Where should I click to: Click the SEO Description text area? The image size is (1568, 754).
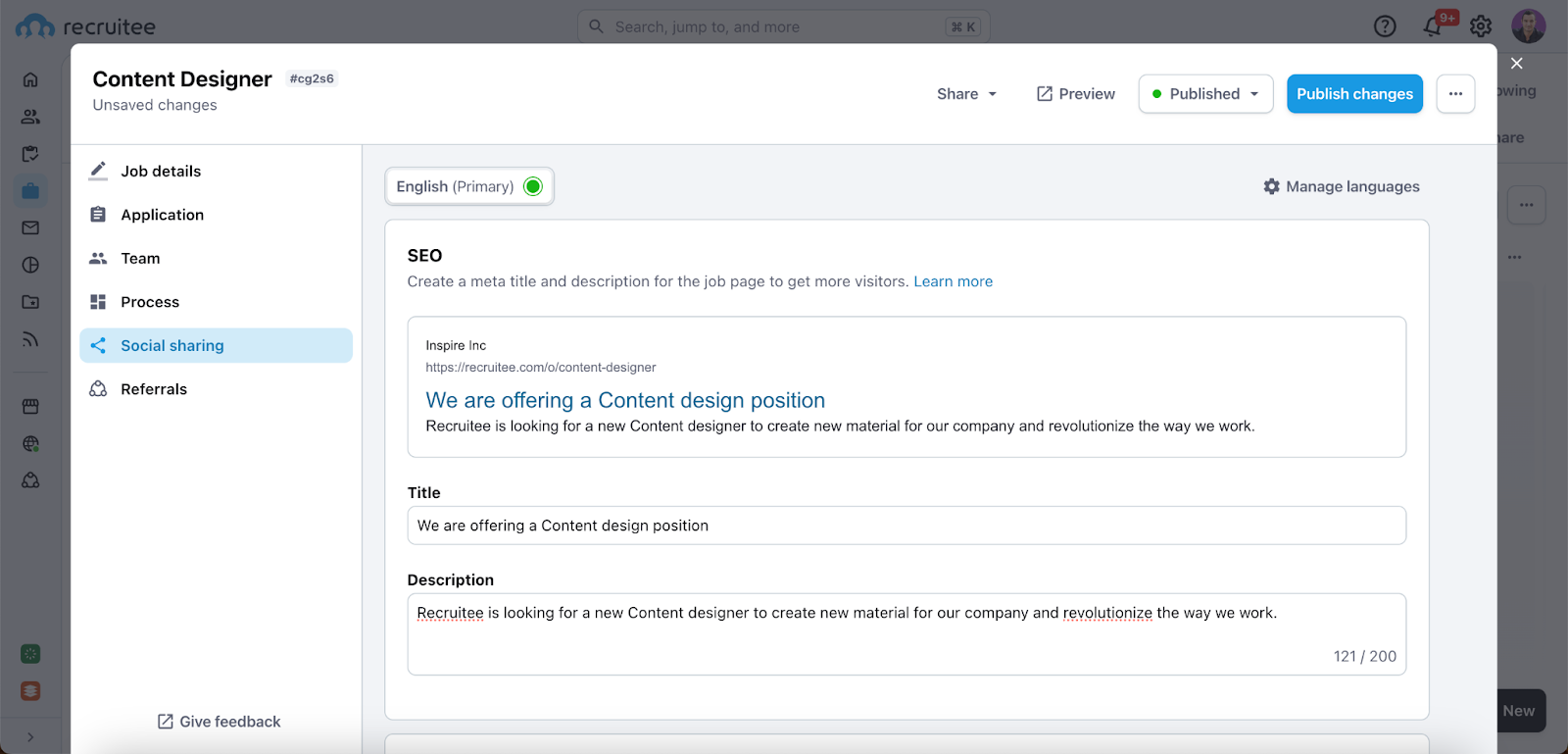(906, 632)
